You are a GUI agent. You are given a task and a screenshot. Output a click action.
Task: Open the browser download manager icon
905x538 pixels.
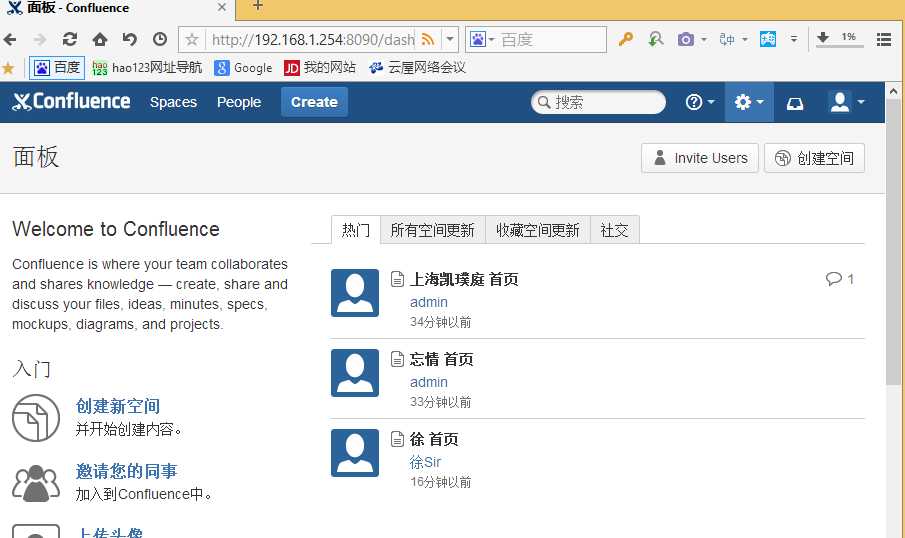tap(823, 38)
